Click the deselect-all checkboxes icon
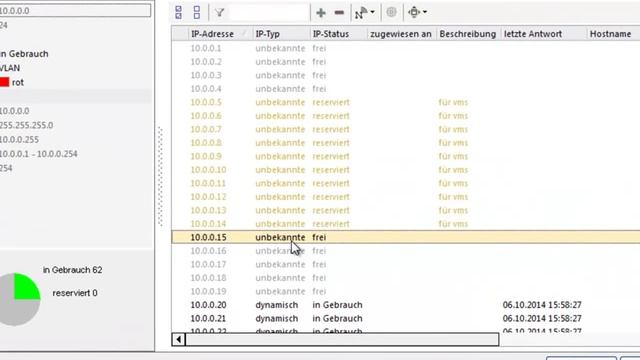Screen dimensions: 640x360 point(197,12)
